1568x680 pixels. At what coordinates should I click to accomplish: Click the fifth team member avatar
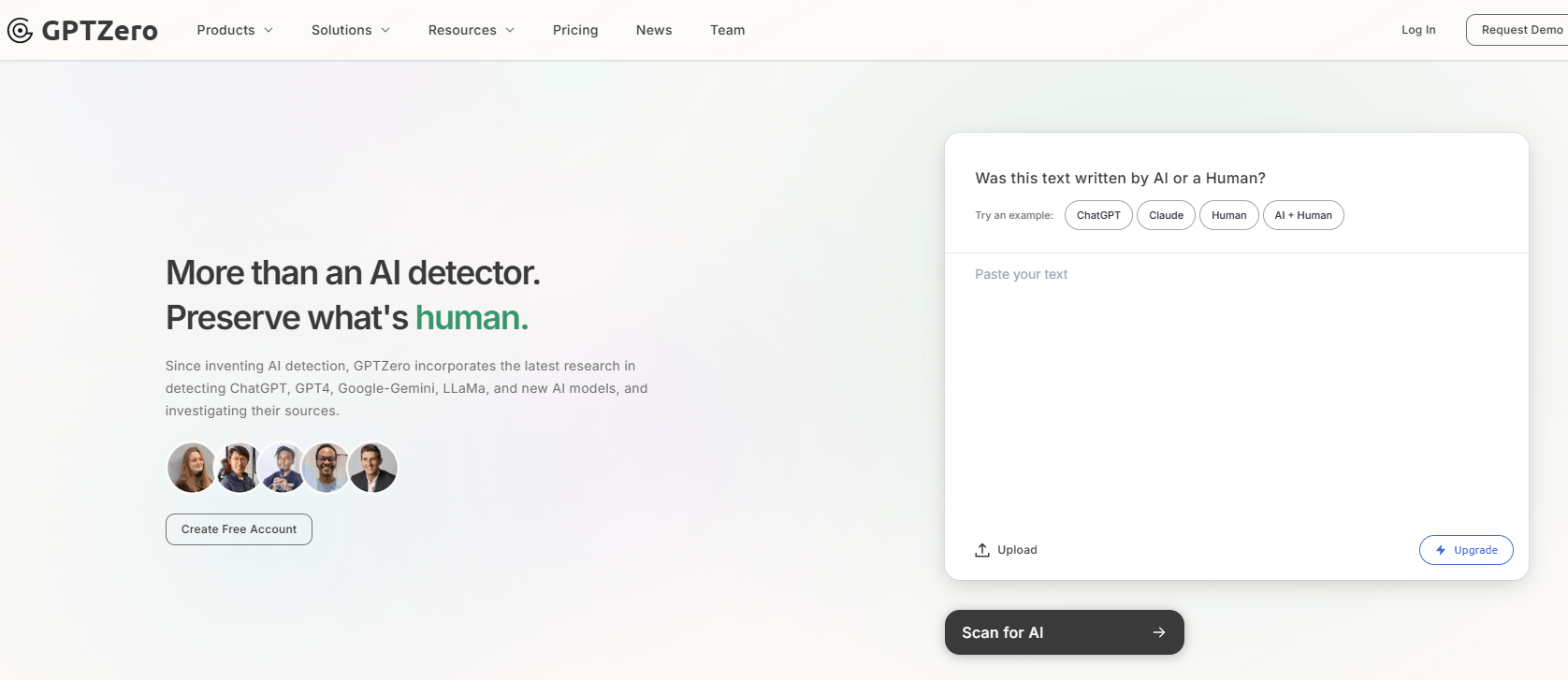click(x=373, y=468)
